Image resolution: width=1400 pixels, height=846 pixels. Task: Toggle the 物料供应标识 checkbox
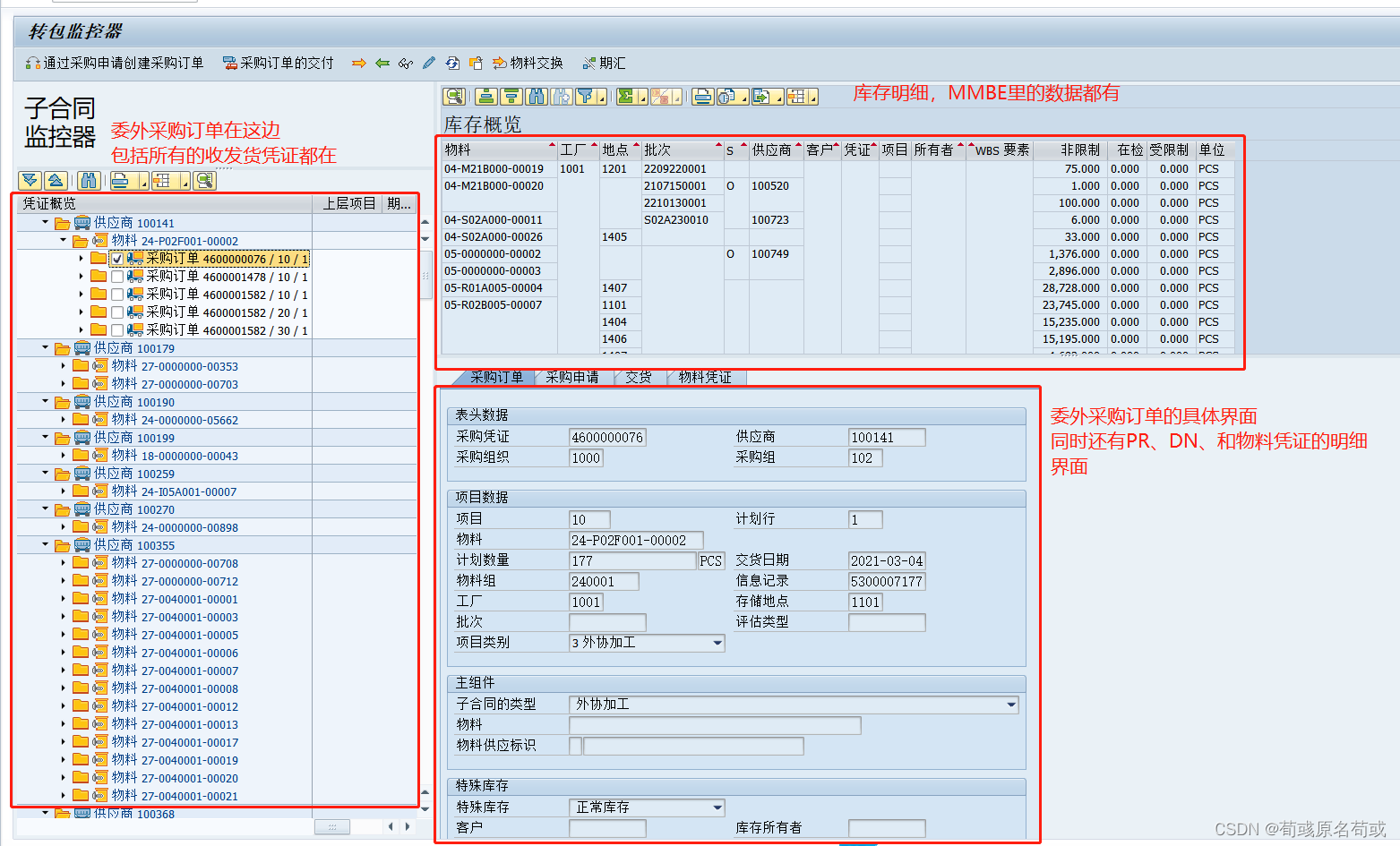pos(575,746)
